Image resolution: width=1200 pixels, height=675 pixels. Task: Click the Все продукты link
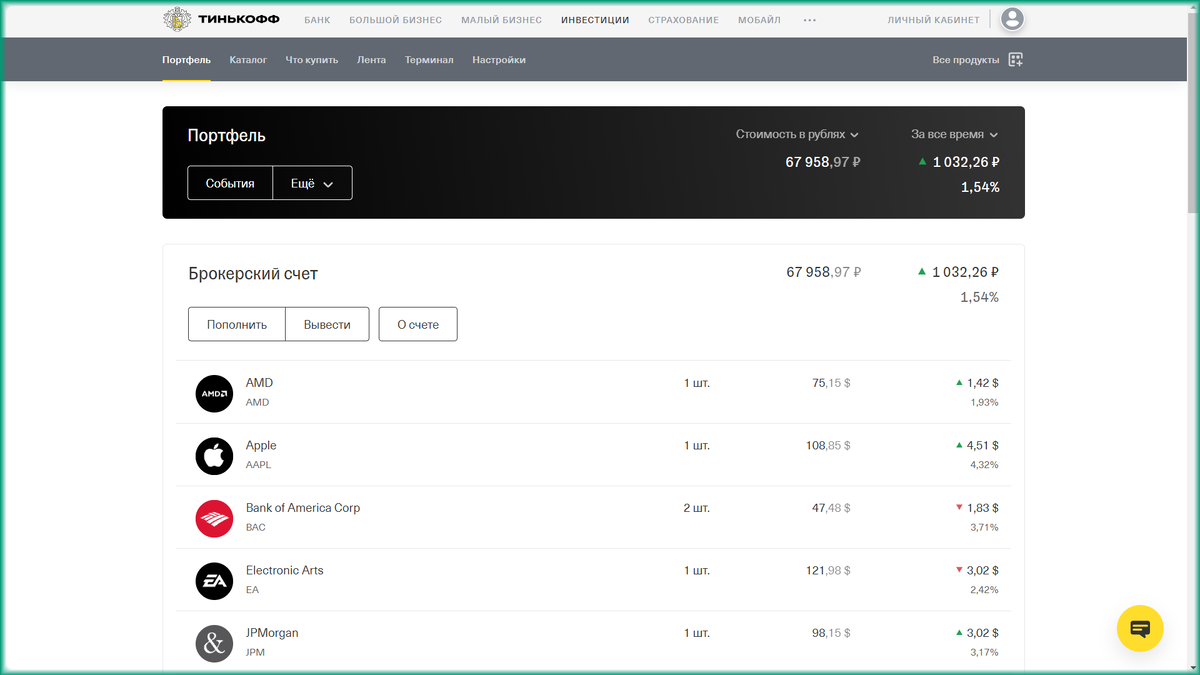click(x=966, y=60)
